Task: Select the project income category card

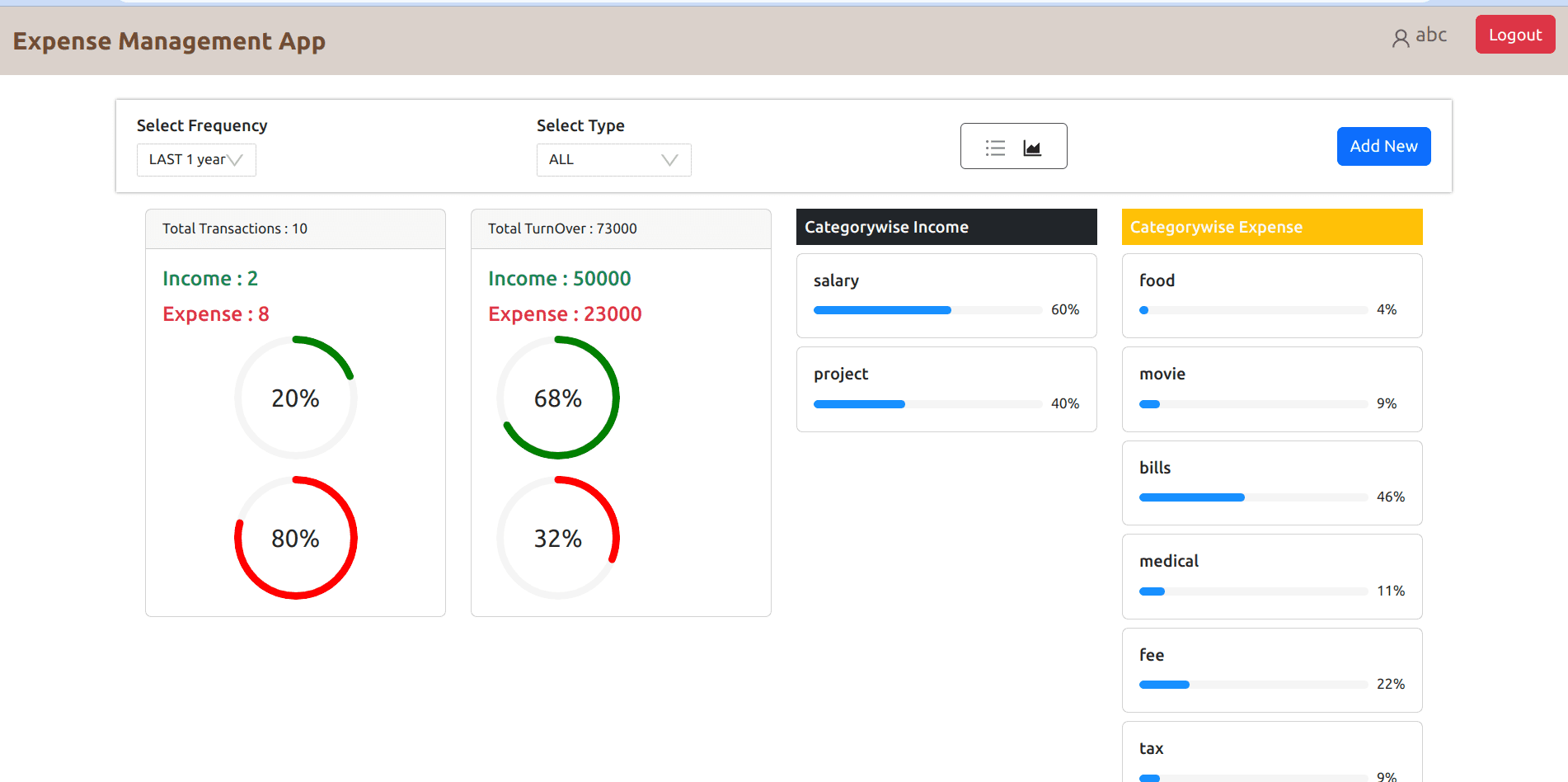Action: [946, 389]
